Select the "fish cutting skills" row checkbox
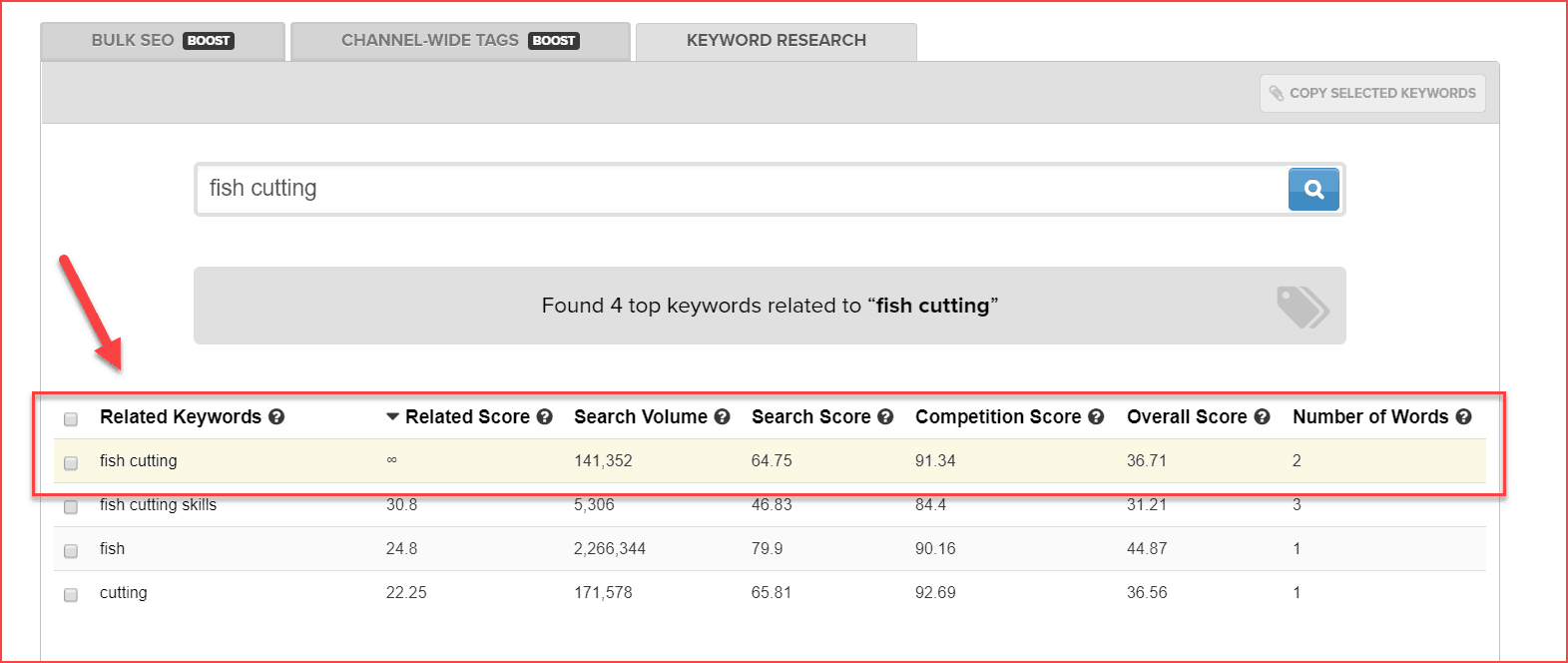 point(71,507)
